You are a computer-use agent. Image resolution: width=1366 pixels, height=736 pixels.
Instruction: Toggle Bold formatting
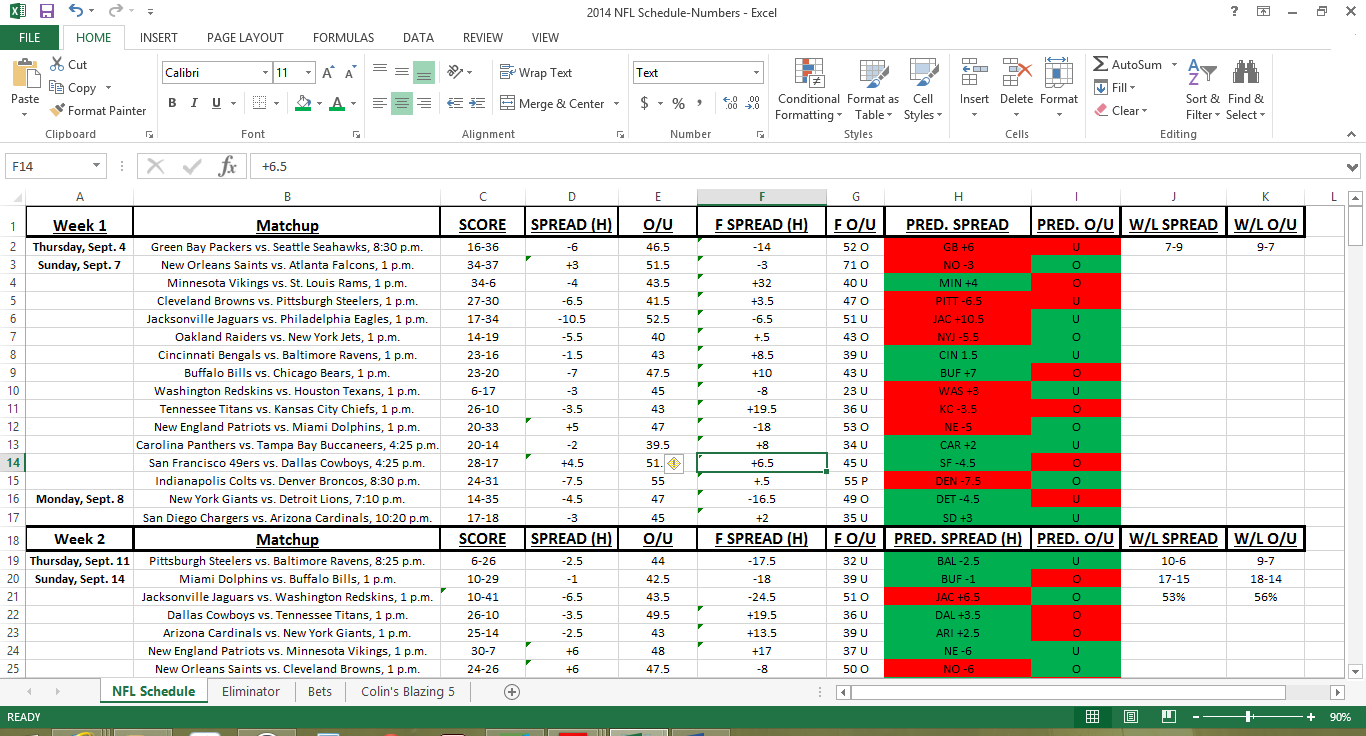tap(172, 103)
